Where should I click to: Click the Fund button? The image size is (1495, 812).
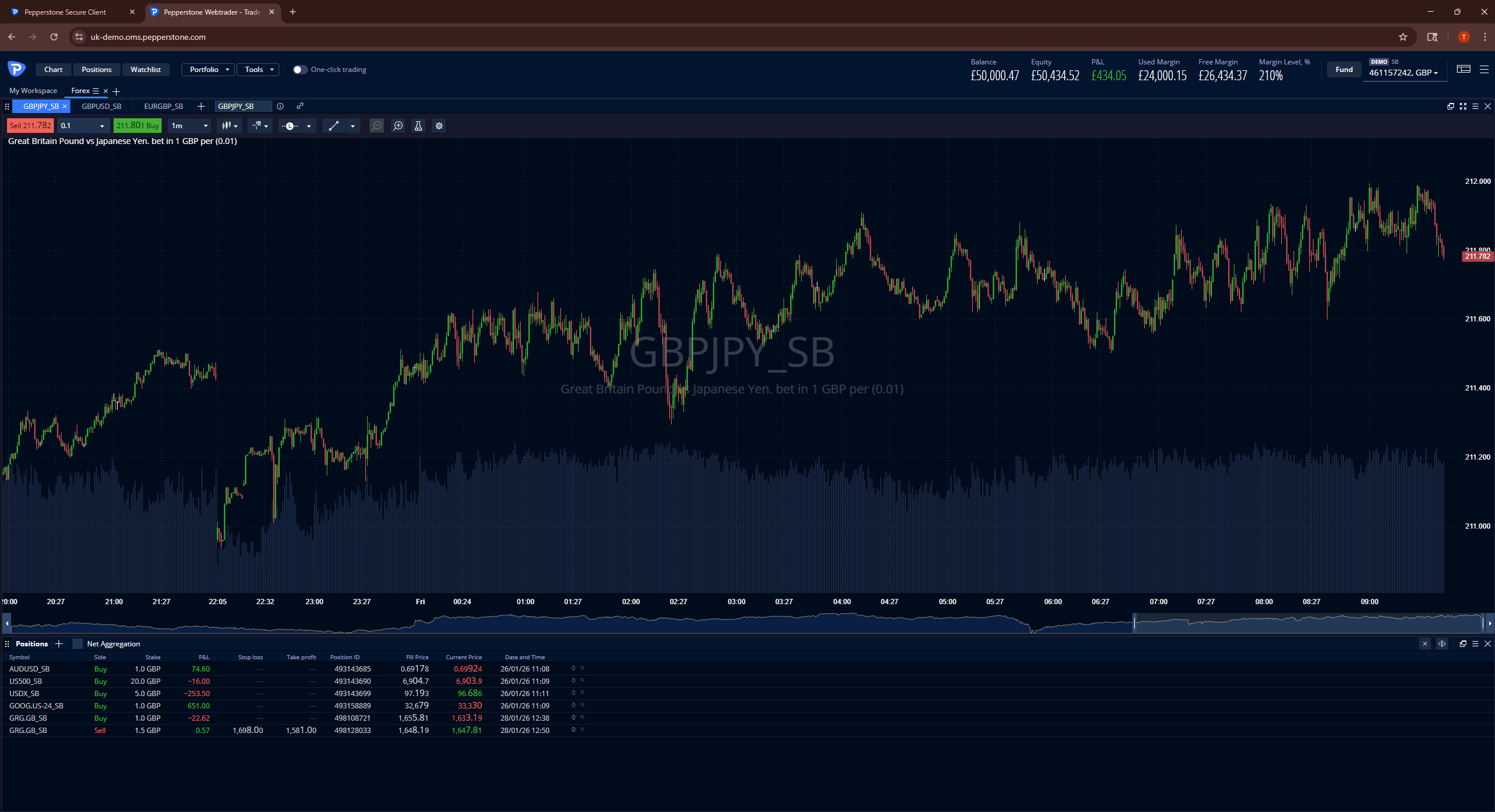pos(1344,69)
